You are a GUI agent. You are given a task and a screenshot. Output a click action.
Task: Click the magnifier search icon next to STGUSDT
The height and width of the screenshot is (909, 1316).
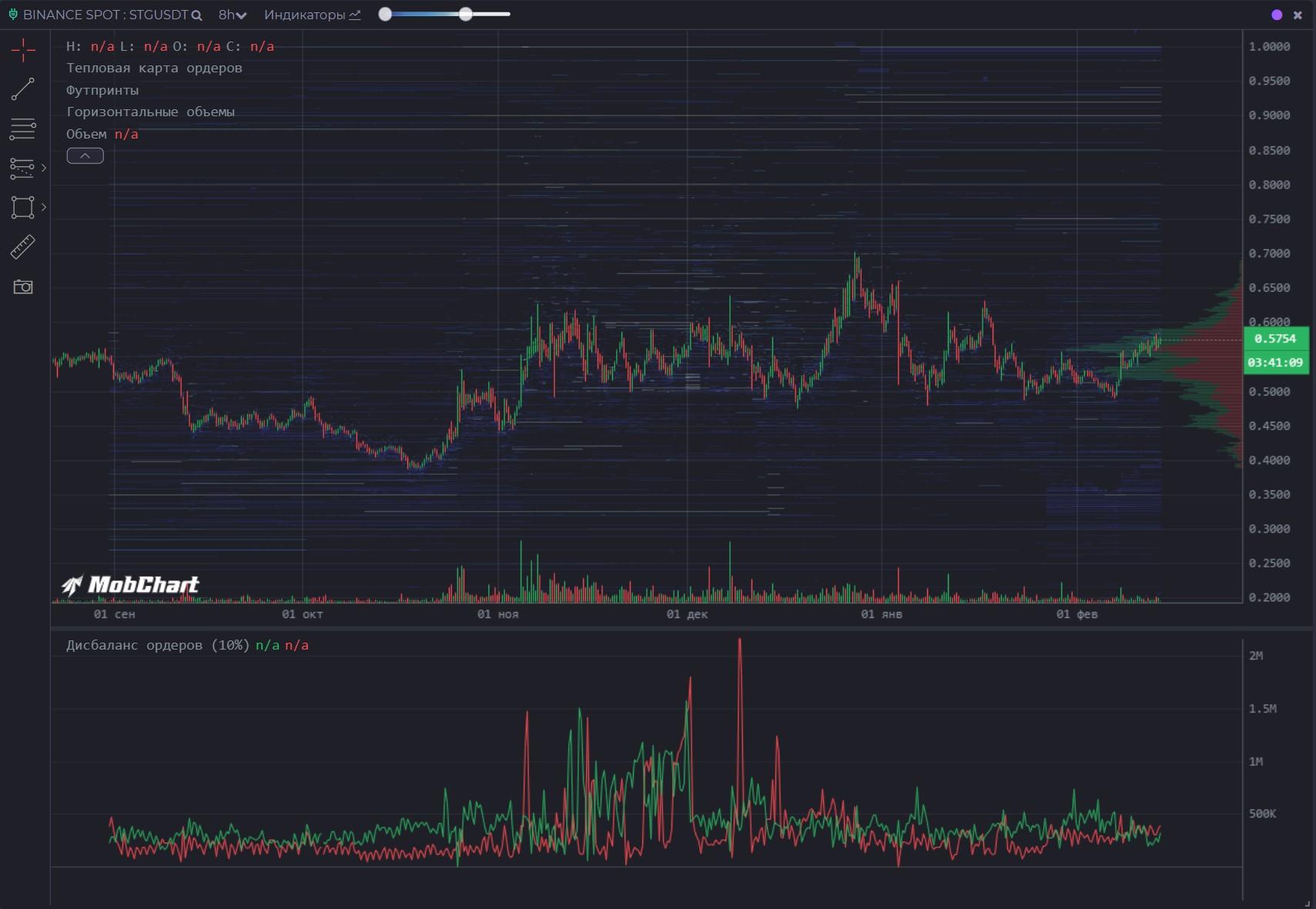(x=197, y=15)
